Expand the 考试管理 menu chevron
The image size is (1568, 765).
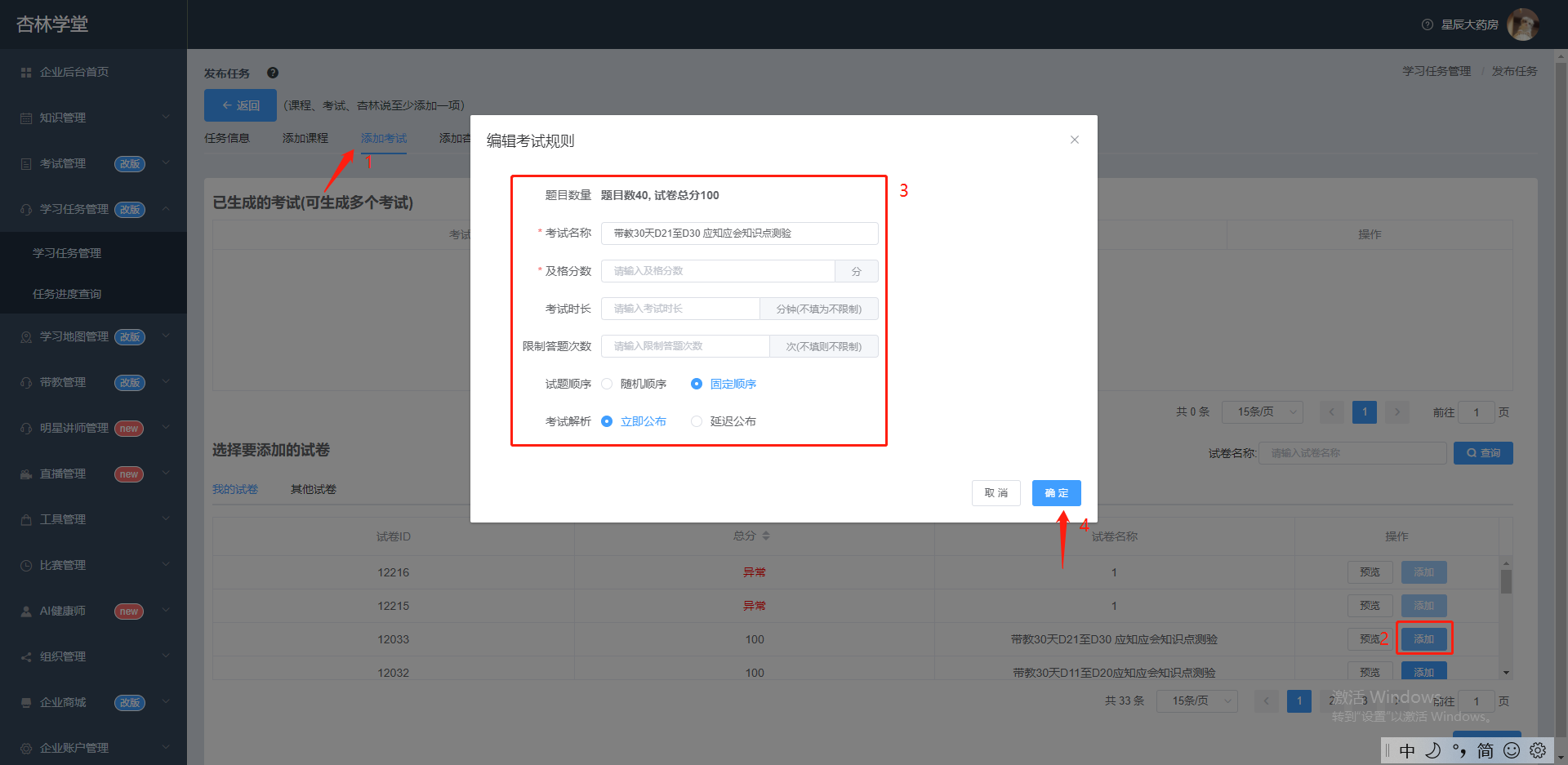(166, 163)
